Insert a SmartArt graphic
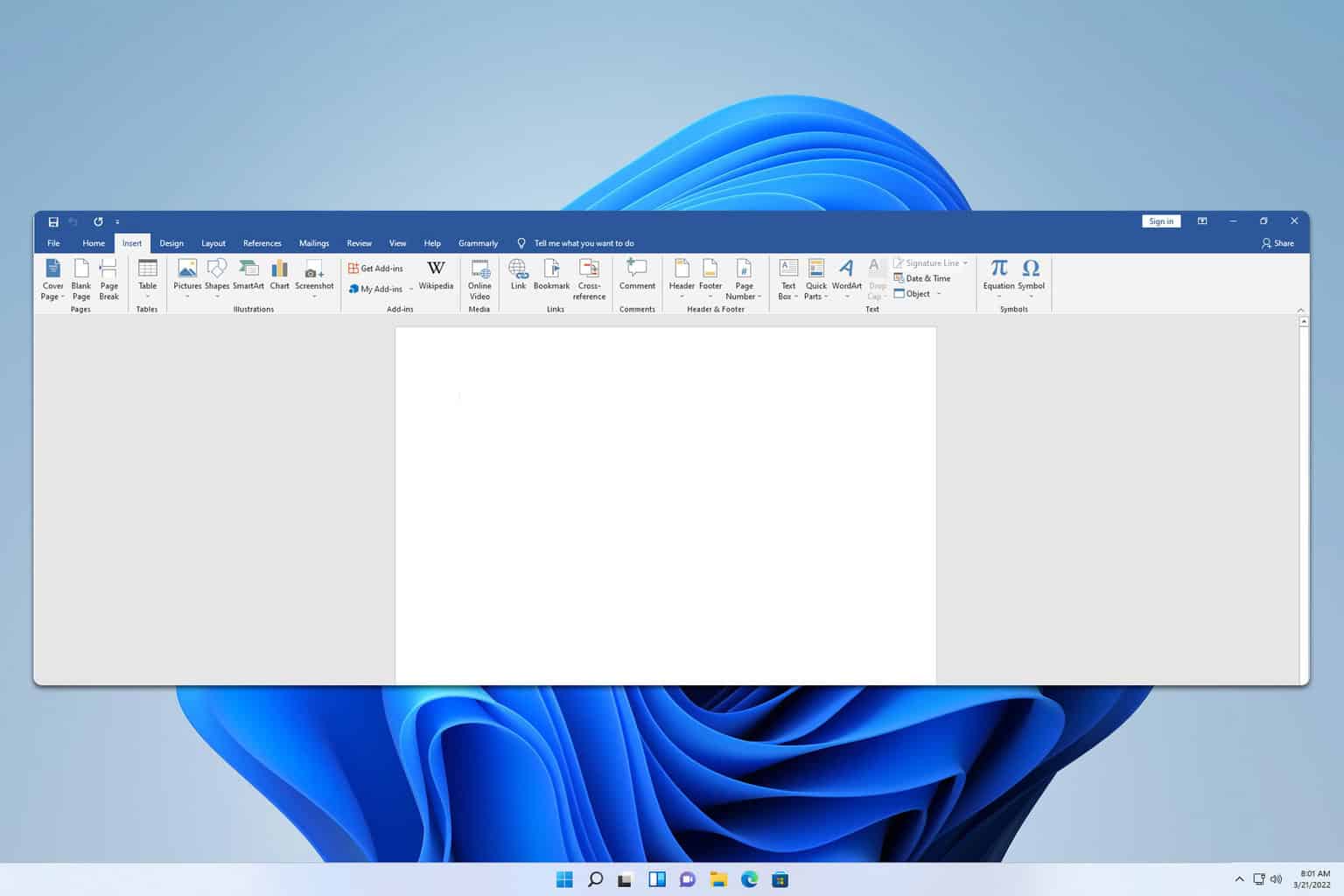 click(248, 275)
